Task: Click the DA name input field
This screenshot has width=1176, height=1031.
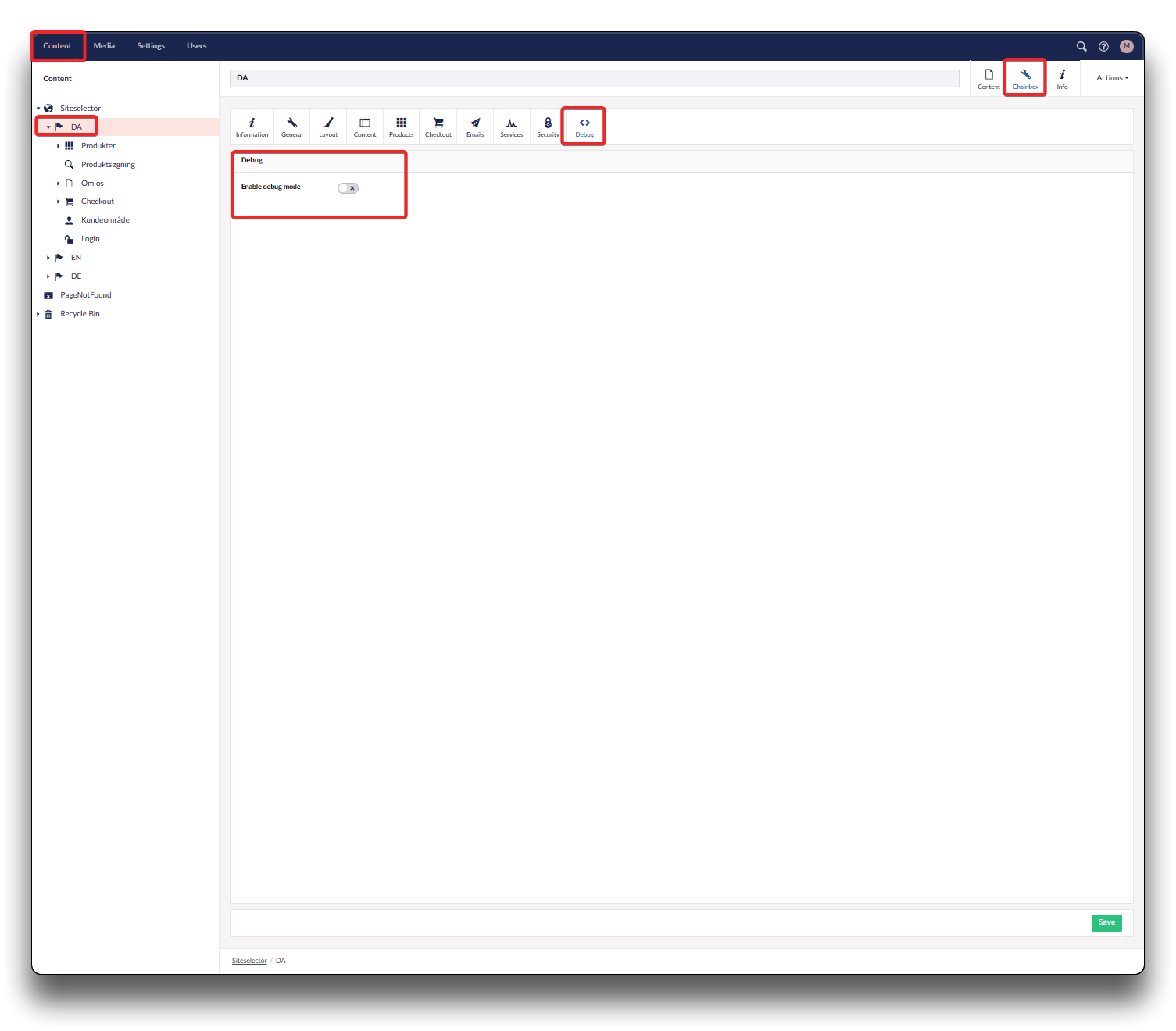Action: tap(594, 78)
